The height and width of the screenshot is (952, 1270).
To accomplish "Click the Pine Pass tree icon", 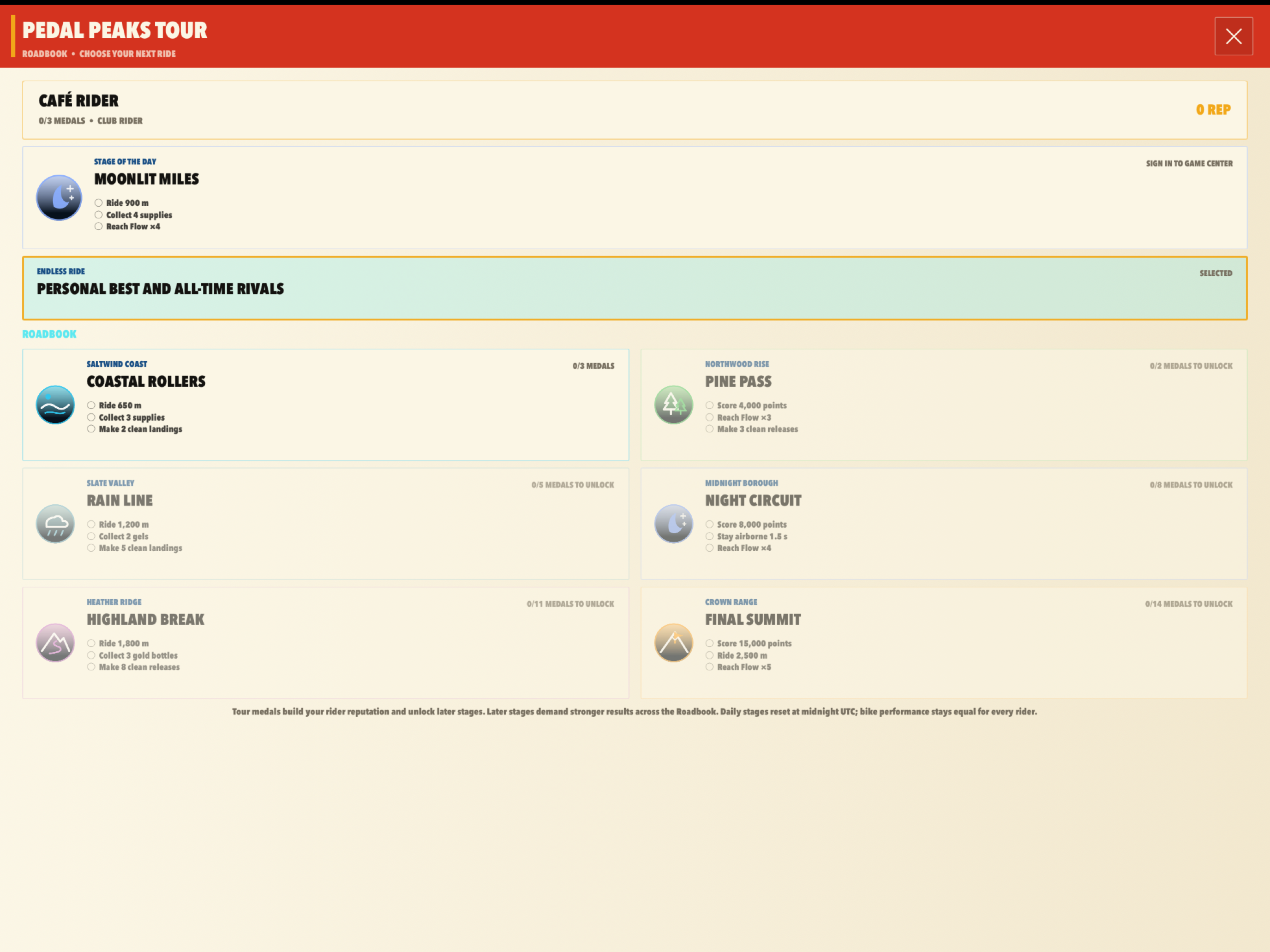I will pos(673,405).
